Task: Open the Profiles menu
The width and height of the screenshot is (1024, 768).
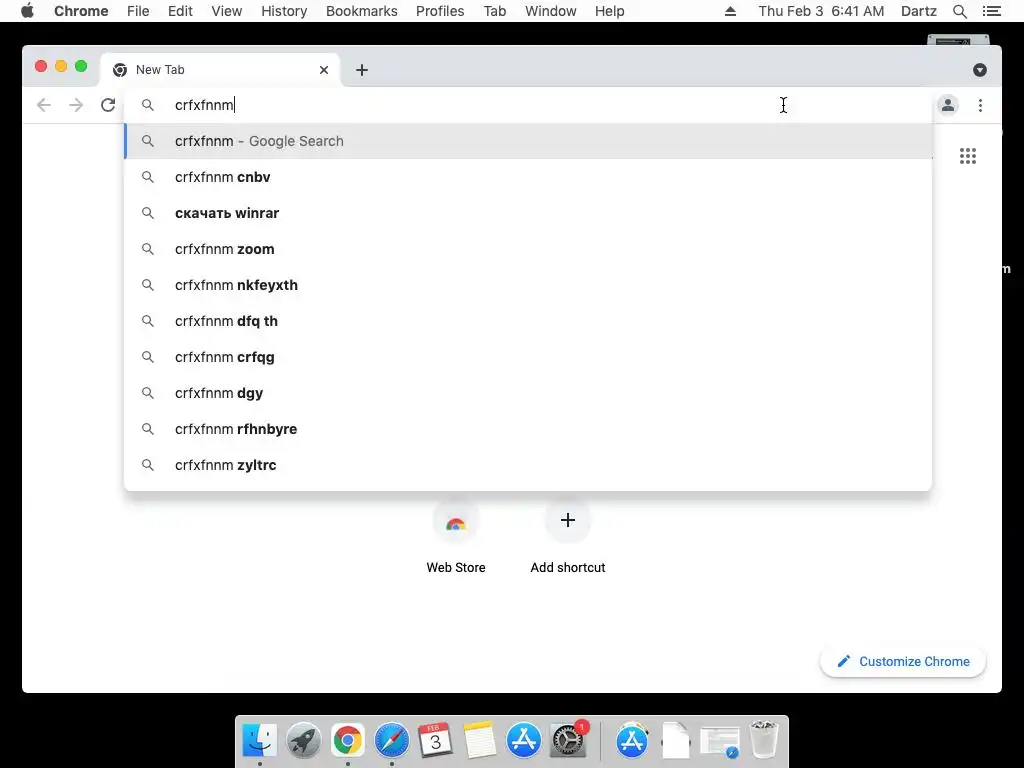Action: [x=440, y=11]
